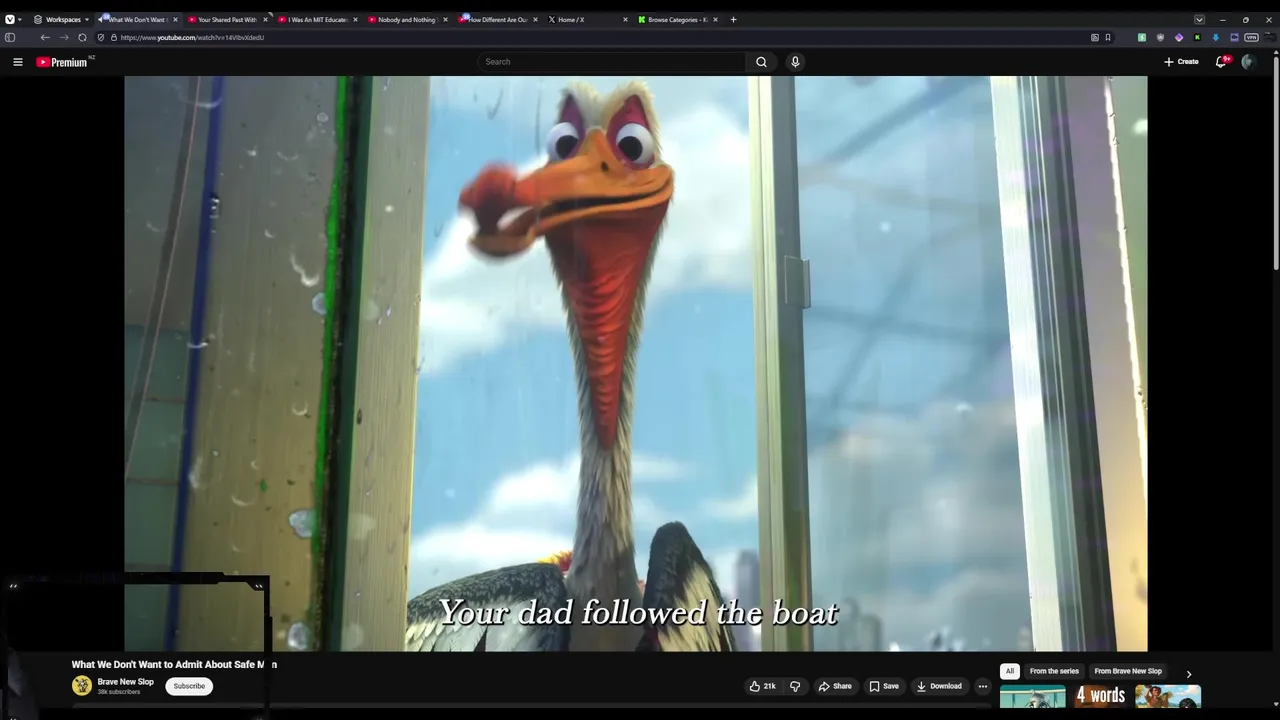Open YouTube notifications bell
Image resolution: width=1280 pixels, height=720 pixels.
[x=1221, y=62]
